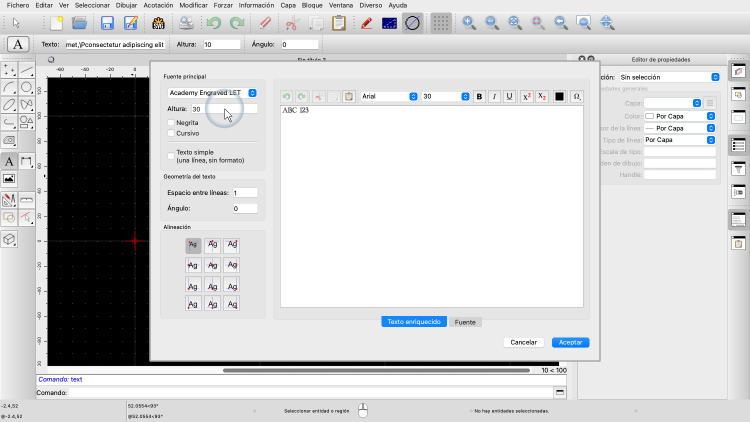This screenshot has height=422, width=750.
Task: Insert special character with Omega button
Action: click(576, 96)
